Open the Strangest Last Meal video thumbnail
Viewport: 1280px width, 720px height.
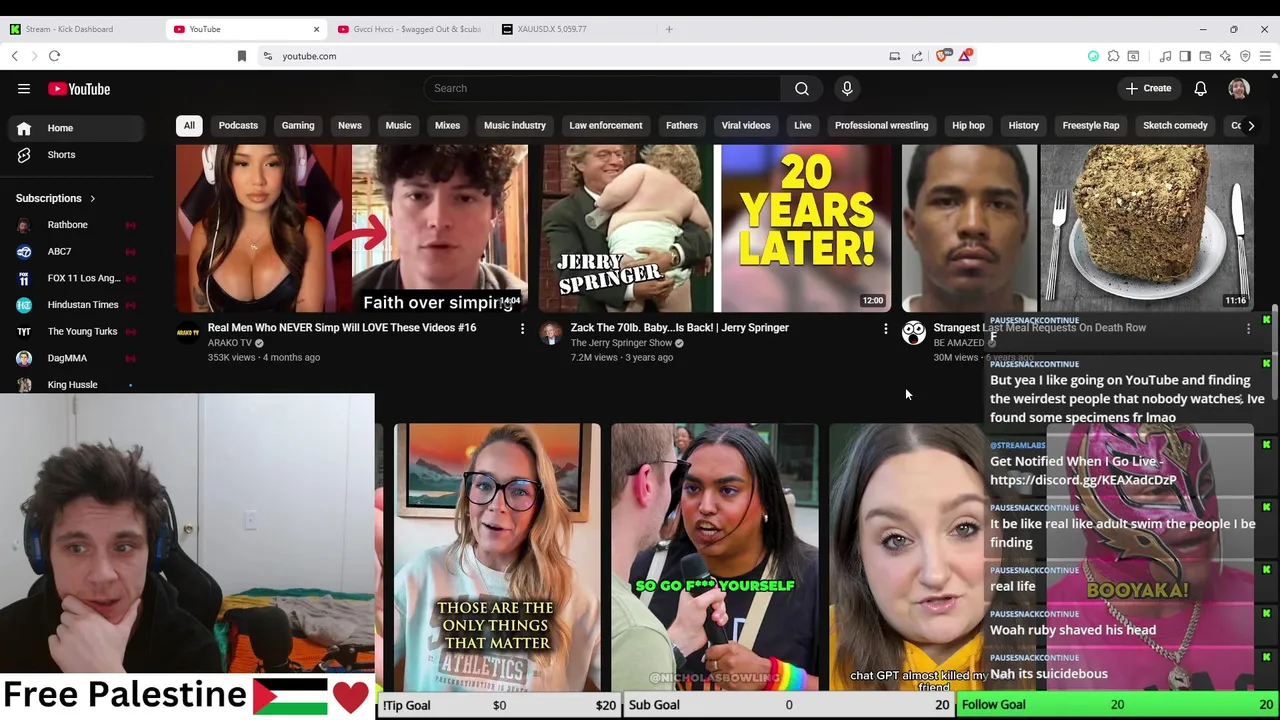1077,228
